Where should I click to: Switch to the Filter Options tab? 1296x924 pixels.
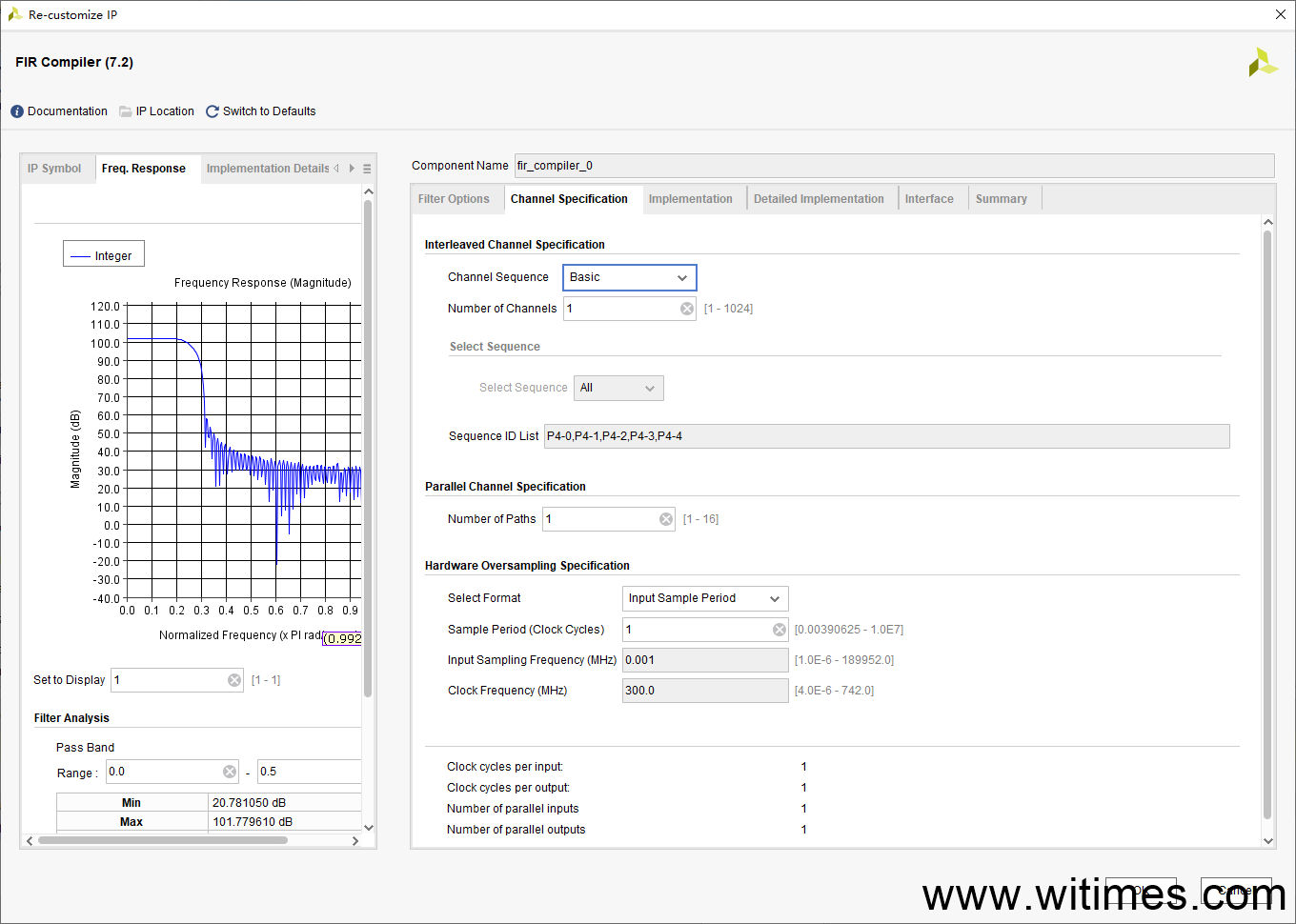pyautogui.click(x=454, y=199)
